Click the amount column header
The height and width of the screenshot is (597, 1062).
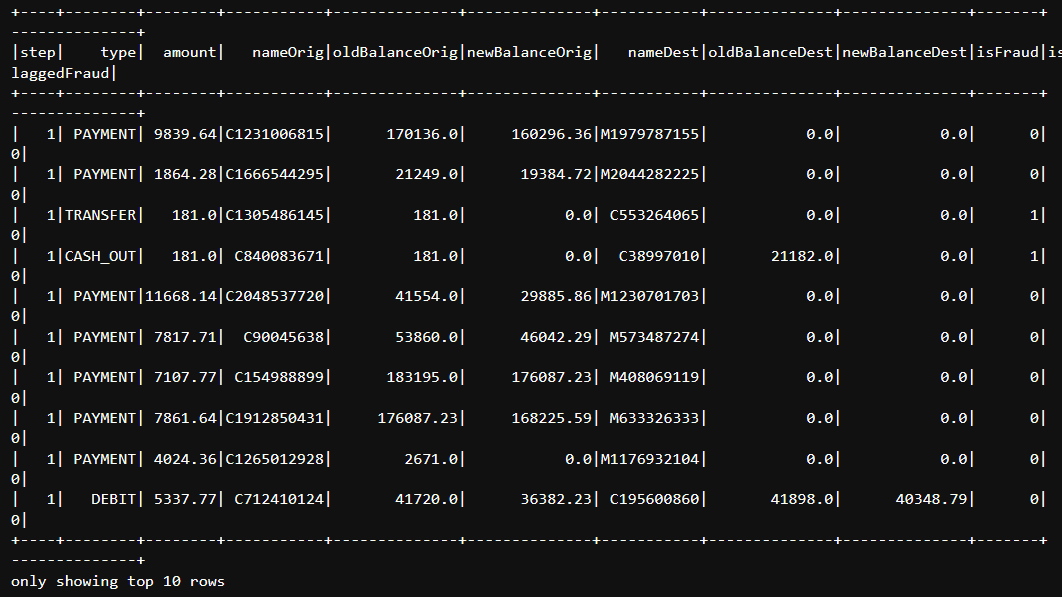click(190, 52)
